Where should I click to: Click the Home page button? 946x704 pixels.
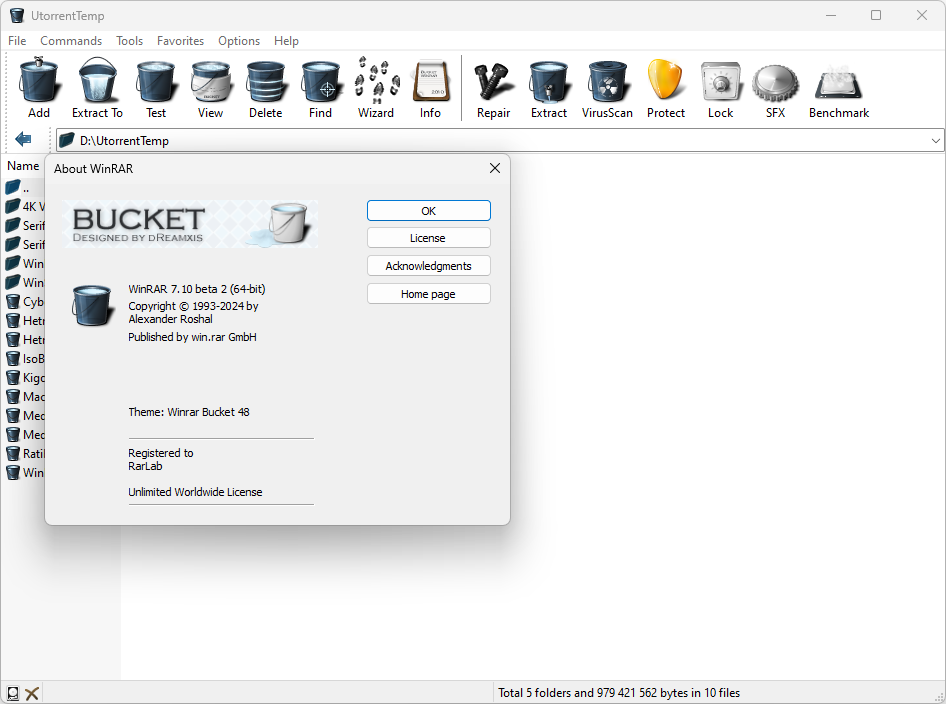click(428, 294)
